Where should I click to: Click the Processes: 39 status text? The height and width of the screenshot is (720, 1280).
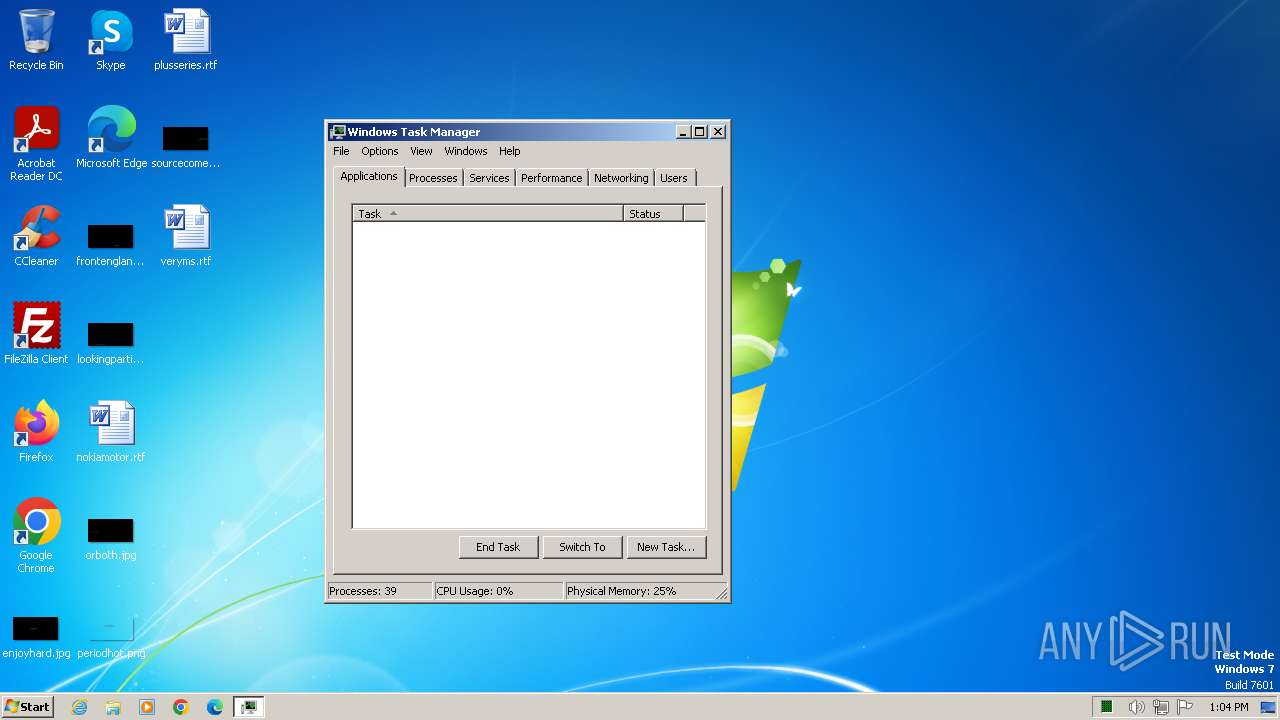tap(363, 591)
